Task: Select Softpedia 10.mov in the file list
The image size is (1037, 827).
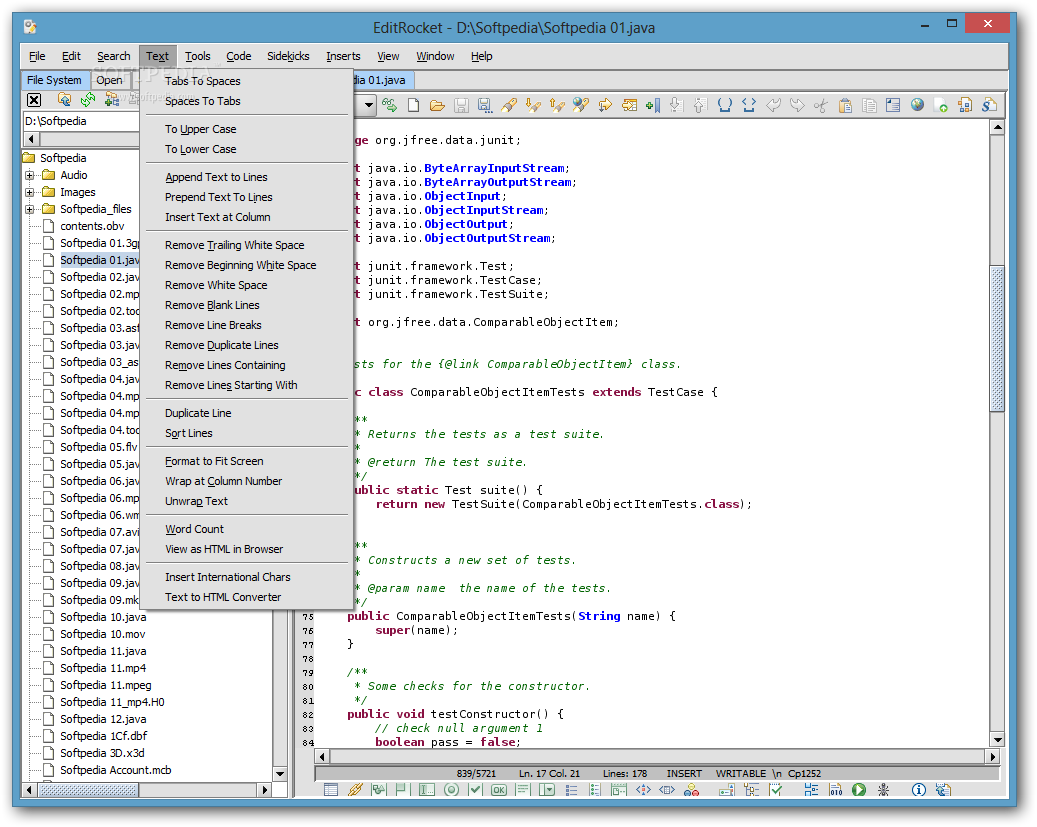Action: [x=102, y=634]
